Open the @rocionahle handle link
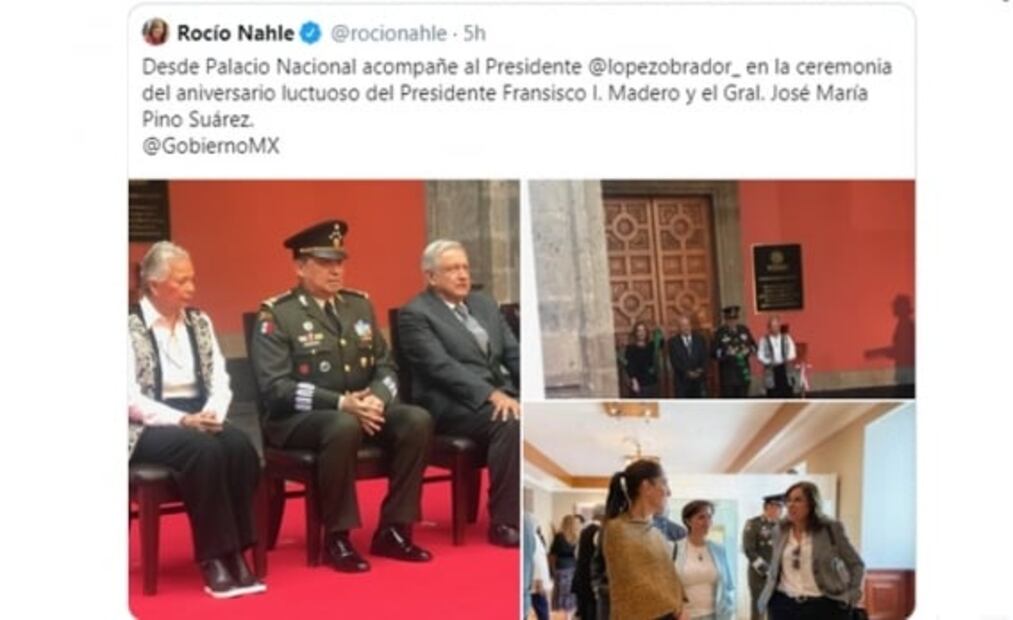The width and height of the screenshot is (1013, 620). pos(388,33)
